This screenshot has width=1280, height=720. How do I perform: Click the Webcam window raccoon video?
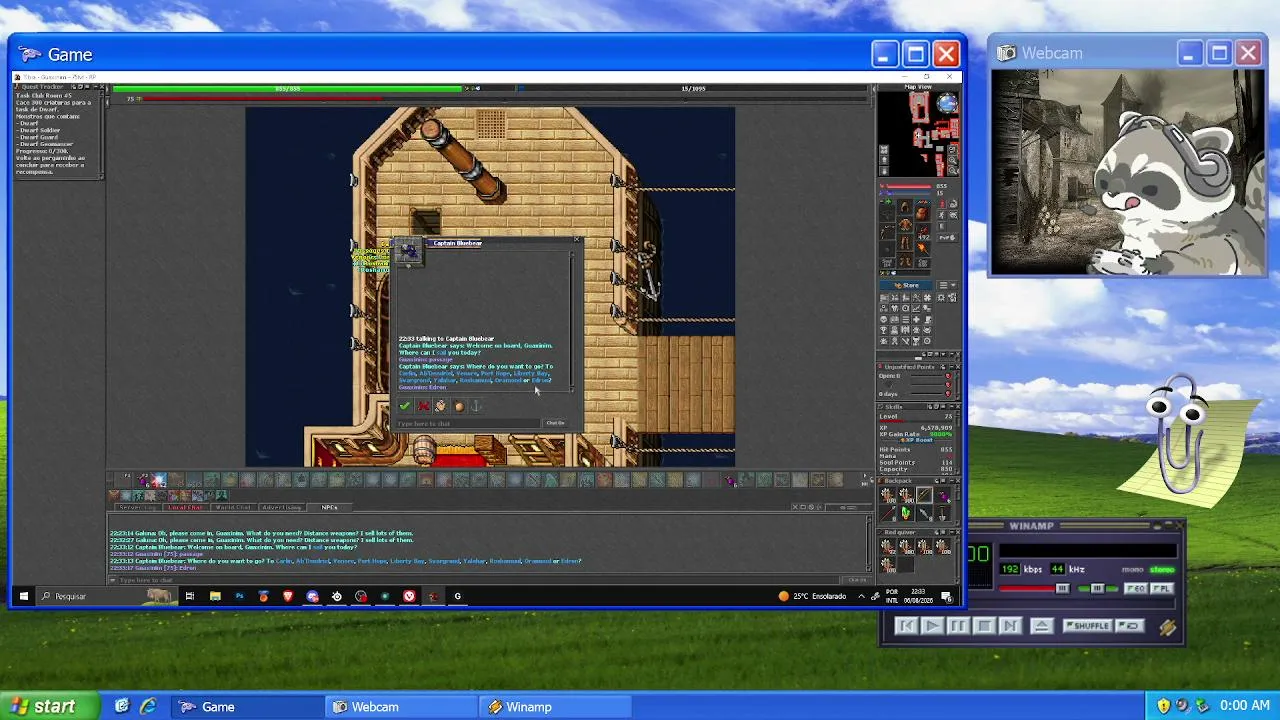click(x=1128, y=172)
